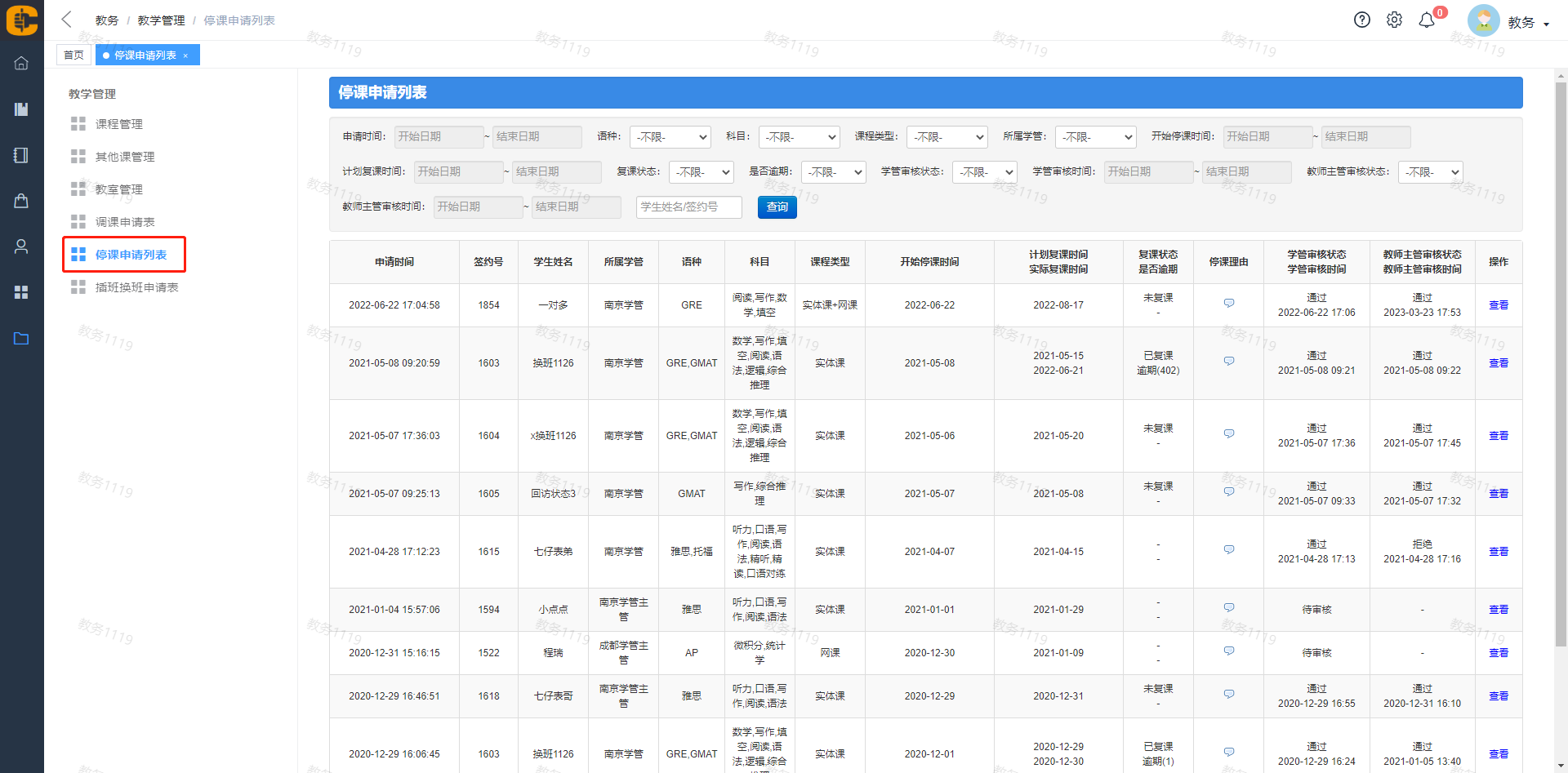1568x773 pixels.
Task: Expand the 语种 dropdown filter
Action: pos(670,137)
